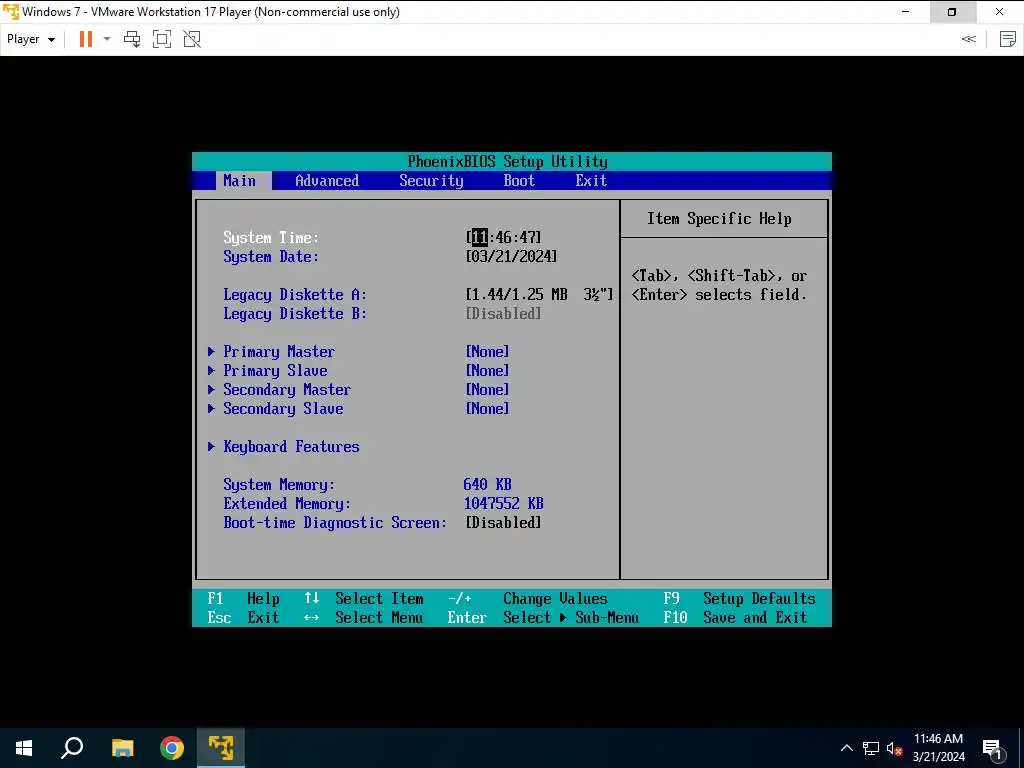The width and height of the screenshot is (1024, 768).
Task: Select the System Time hour field
Action: click(479, 237)
